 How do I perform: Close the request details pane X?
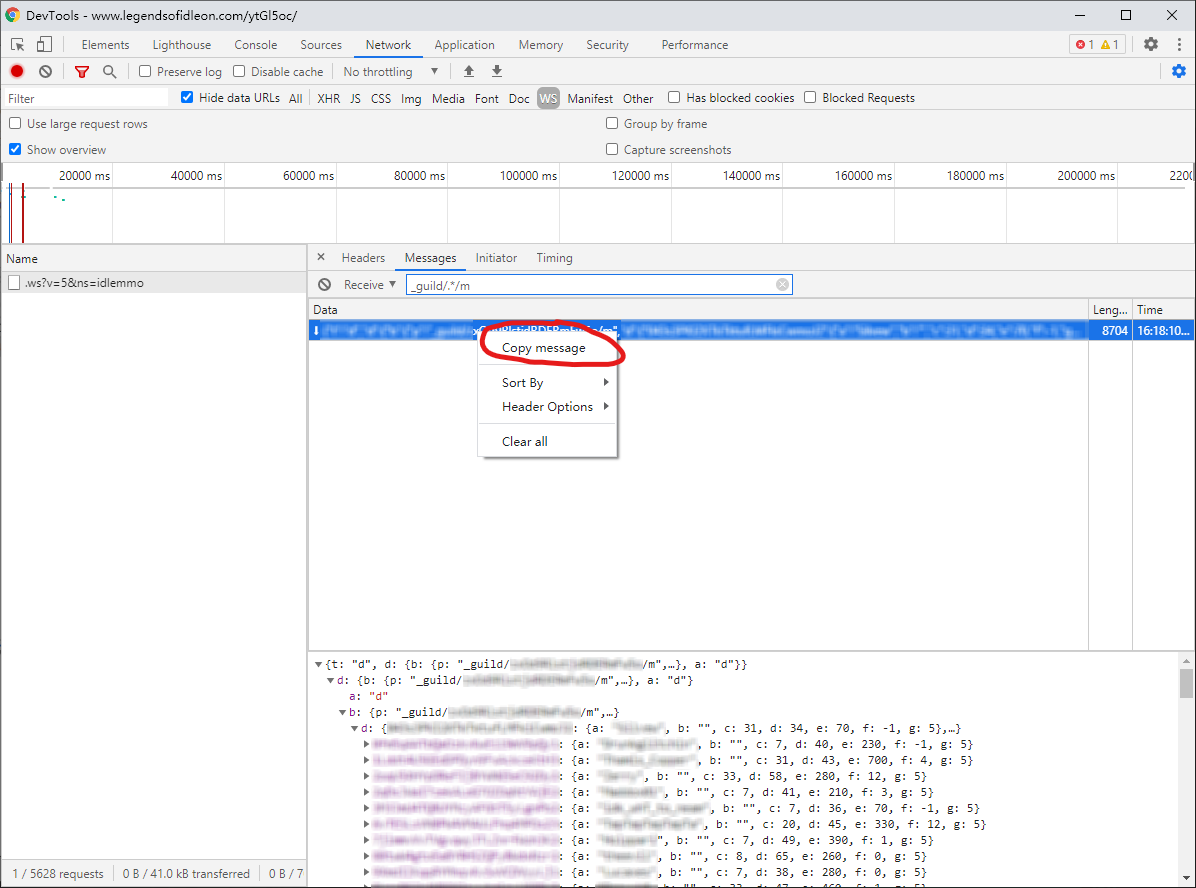(321, 257)
